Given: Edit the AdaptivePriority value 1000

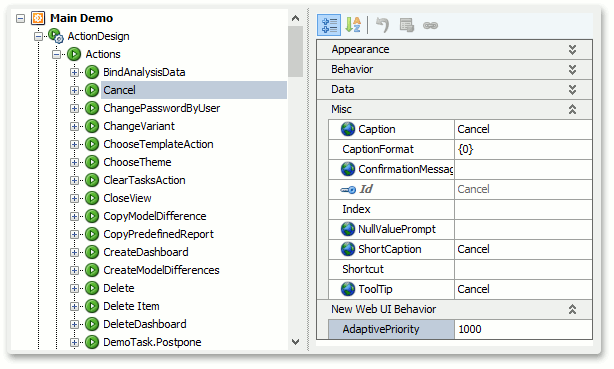Looking at the screenshot, I should pos(523,329).
